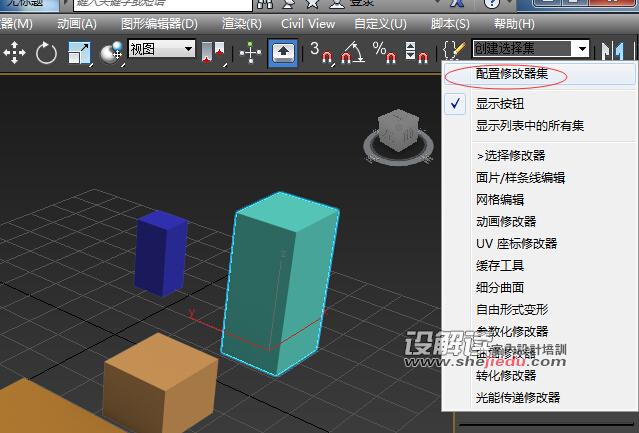The width and height of the screenshot is (639, 433).
Task: Click the Select and Scale tool
Action: [79, 52]
